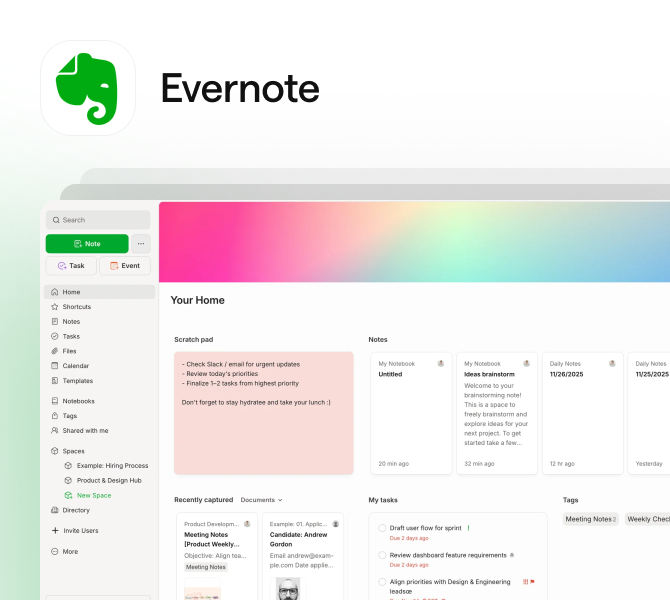Screen dimensions: 670x600
Task: Click avatar on Ideas brainstorm card
Action: coord(526,364)
